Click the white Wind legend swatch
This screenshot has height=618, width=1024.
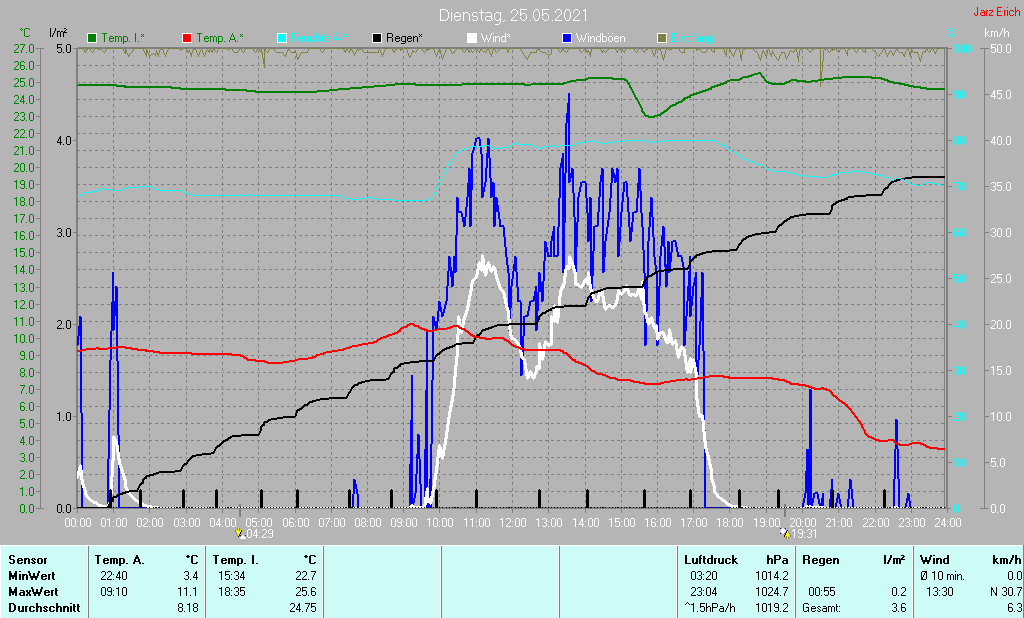[x=472, y=39]
